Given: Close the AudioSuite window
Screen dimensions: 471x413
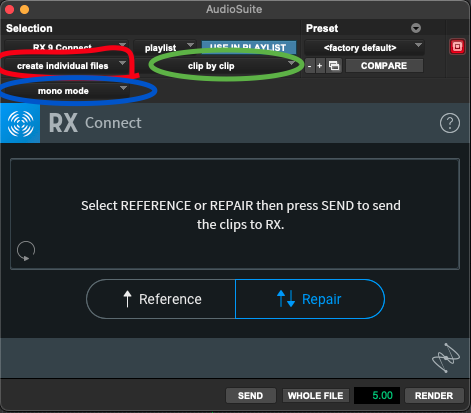Looking at the screenshot, I should coord(9,9).
